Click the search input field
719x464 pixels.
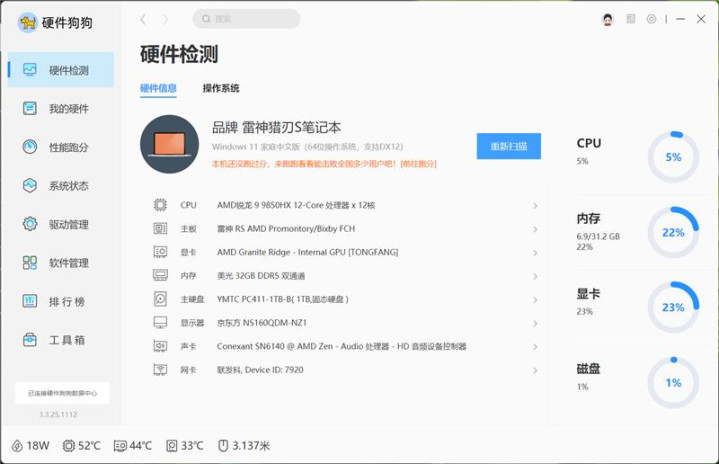(250, 19)
